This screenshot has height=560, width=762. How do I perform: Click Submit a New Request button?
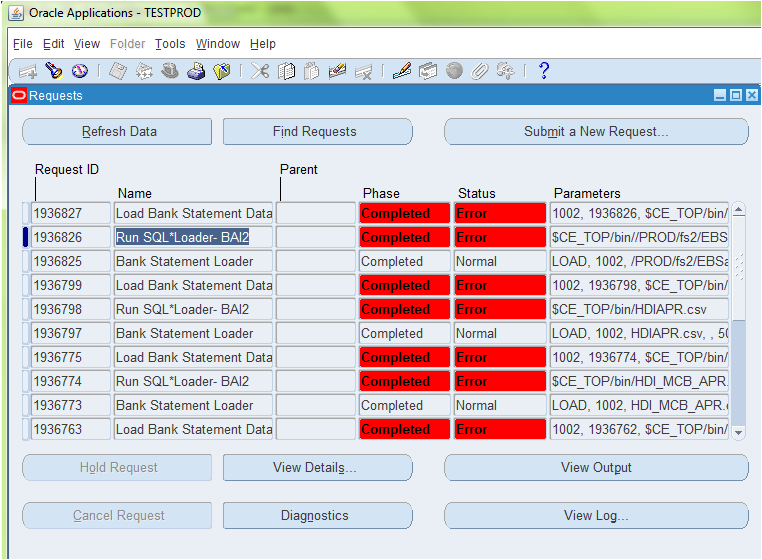(596, 132)
